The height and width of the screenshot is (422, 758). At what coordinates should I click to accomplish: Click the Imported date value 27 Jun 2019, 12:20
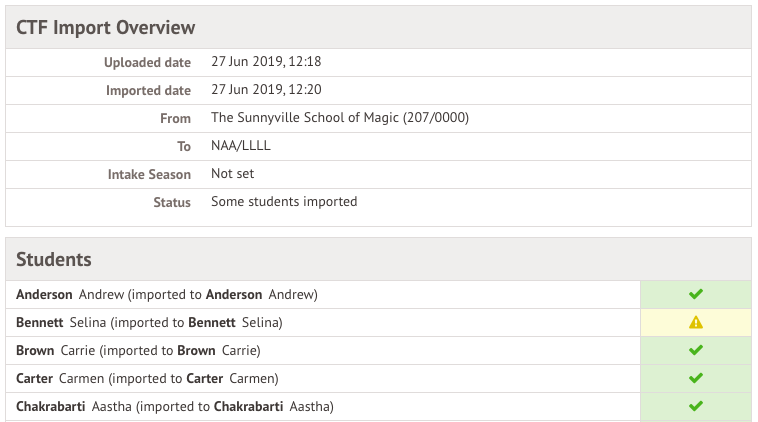[x=265, y=89]
